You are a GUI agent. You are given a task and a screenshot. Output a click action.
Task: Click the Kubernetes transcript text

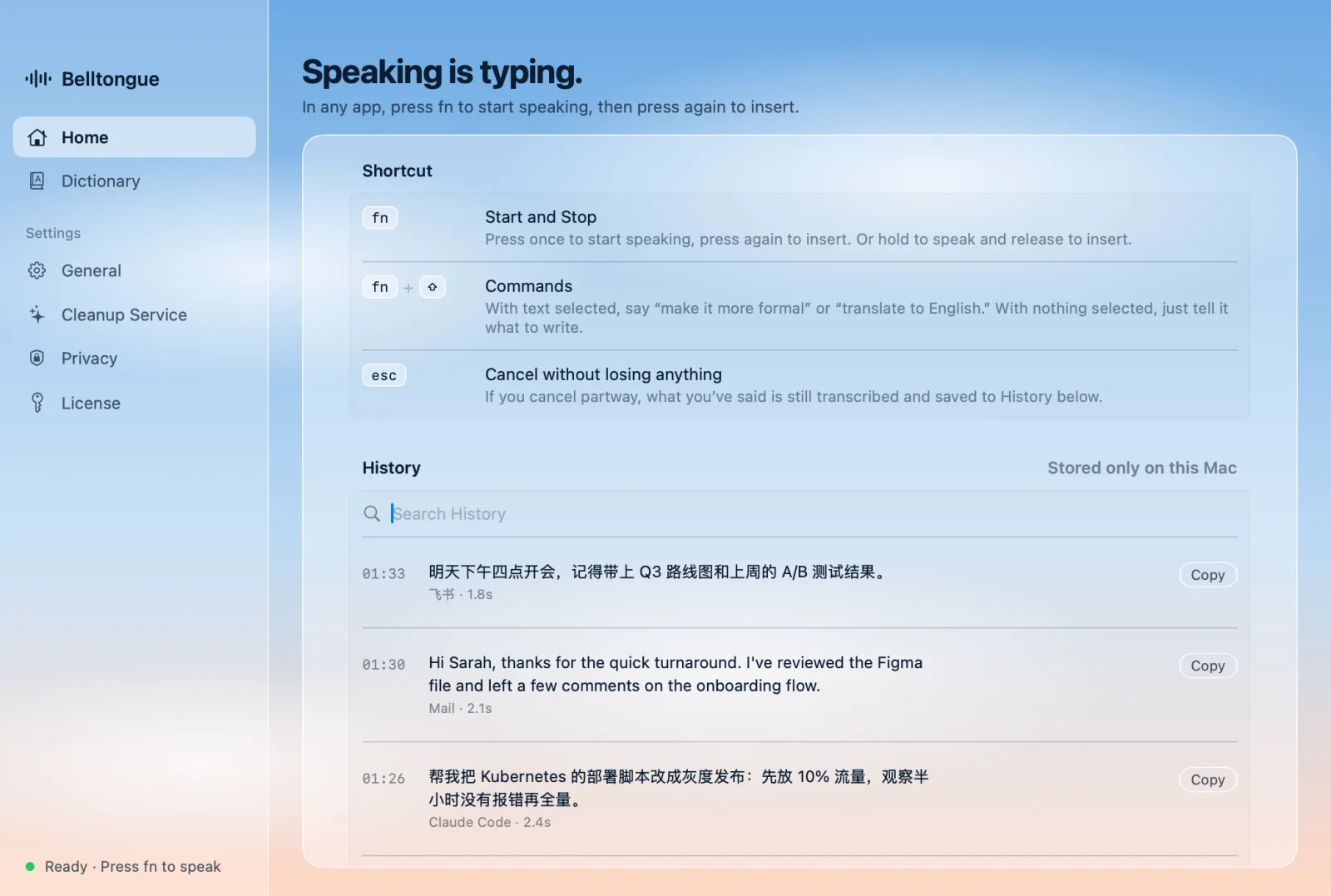679,788
